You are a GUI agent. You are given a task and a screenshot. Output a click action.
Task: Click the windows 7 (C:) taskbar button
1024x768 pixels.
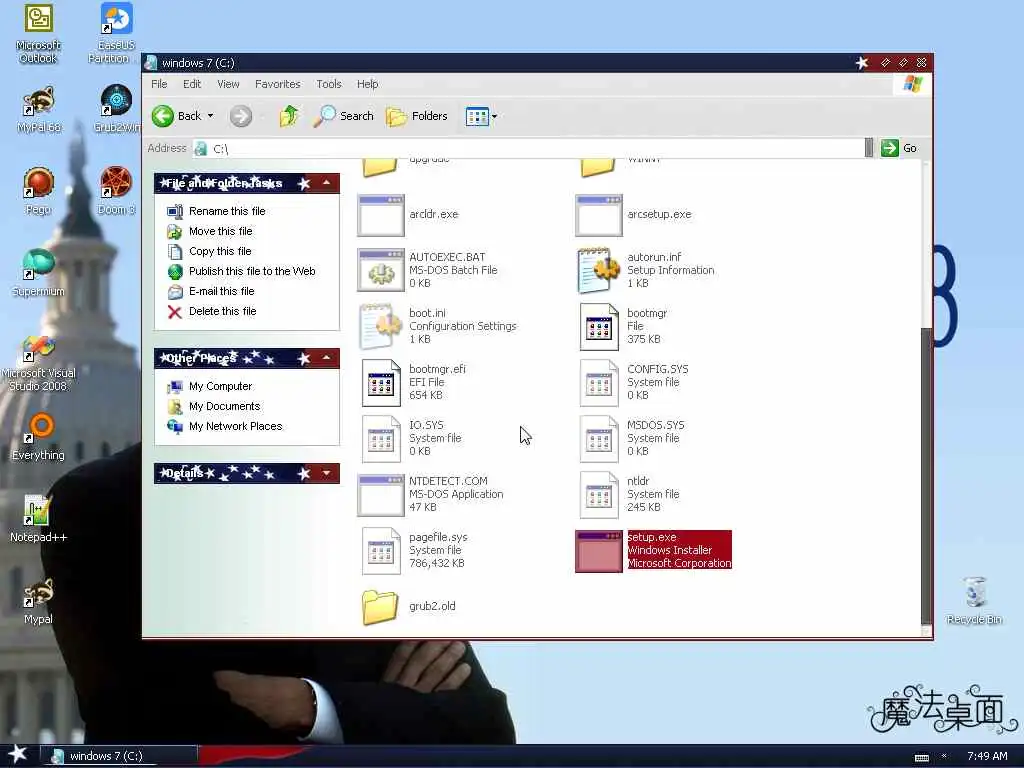tap(118, 756)
